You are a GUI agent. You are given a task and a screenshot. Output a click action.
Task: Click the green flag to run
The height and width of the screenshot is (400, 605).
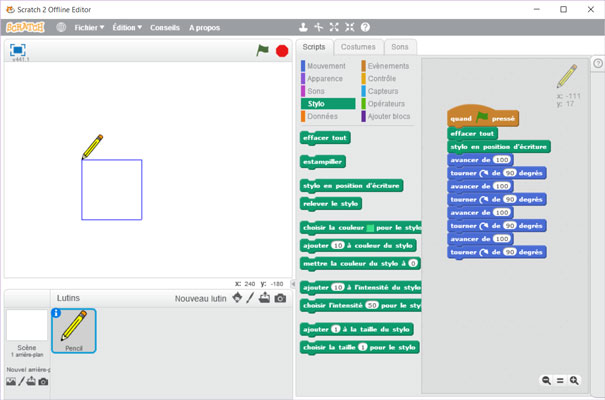point(263,50)
